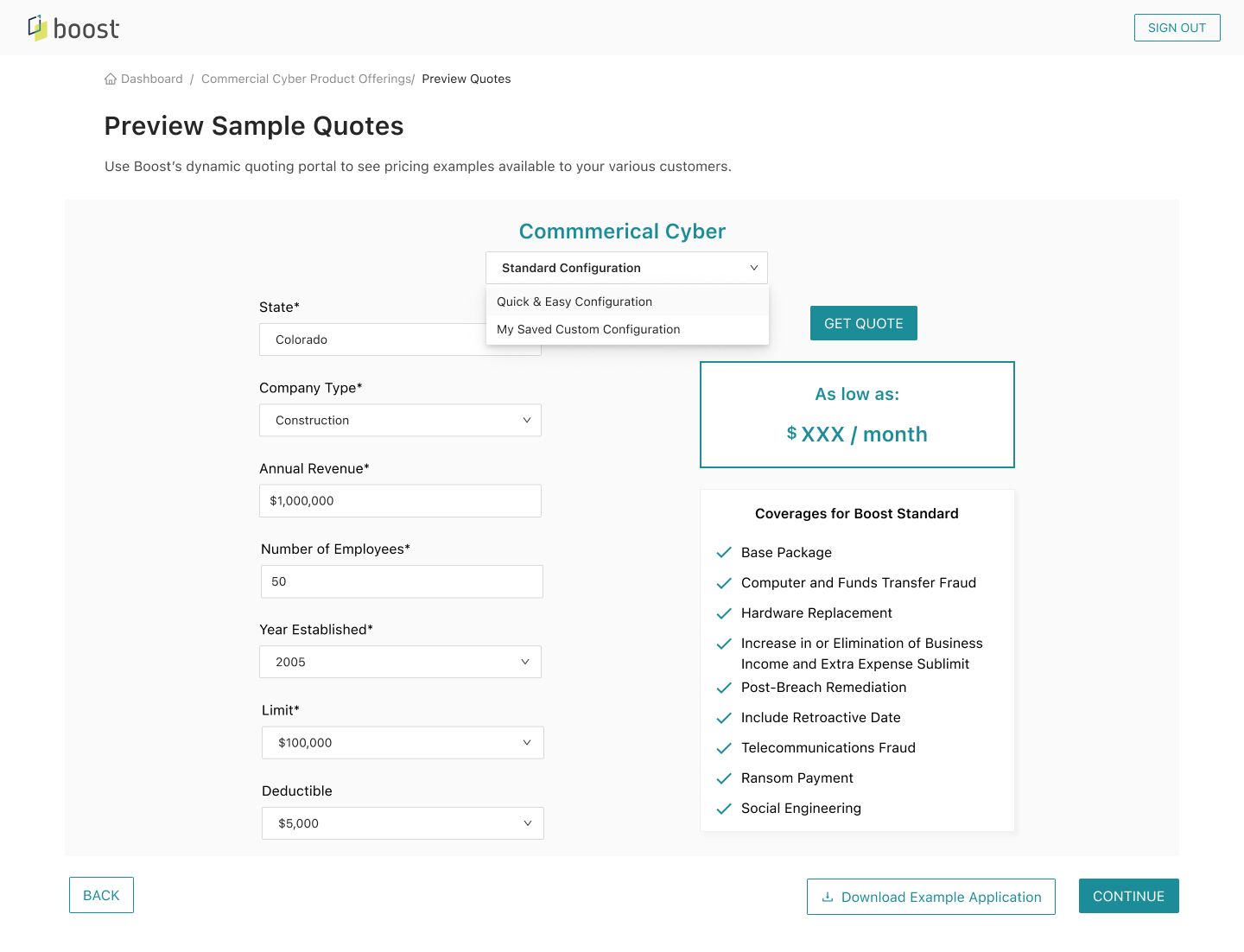Expand the Deductible dropdown
Viewport: 1244px width, 952px height.
click(x=403, y=824)
